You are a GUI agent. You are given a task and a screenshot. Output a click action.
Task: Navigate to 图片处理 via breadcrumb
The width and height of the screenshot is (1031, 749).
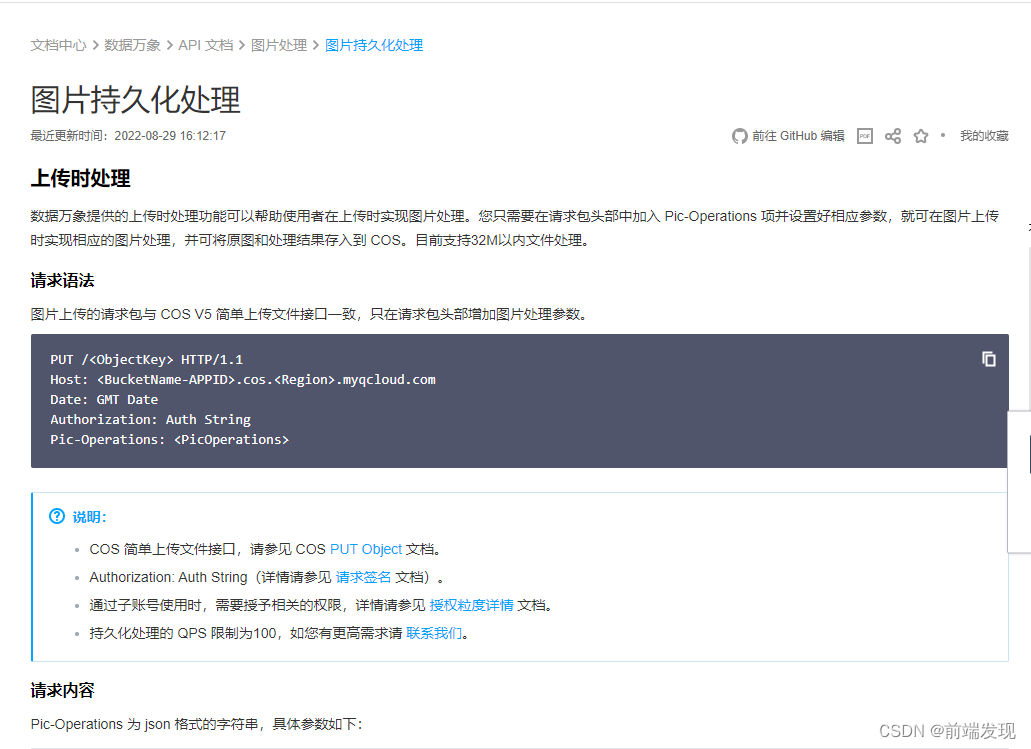point(279,45)
